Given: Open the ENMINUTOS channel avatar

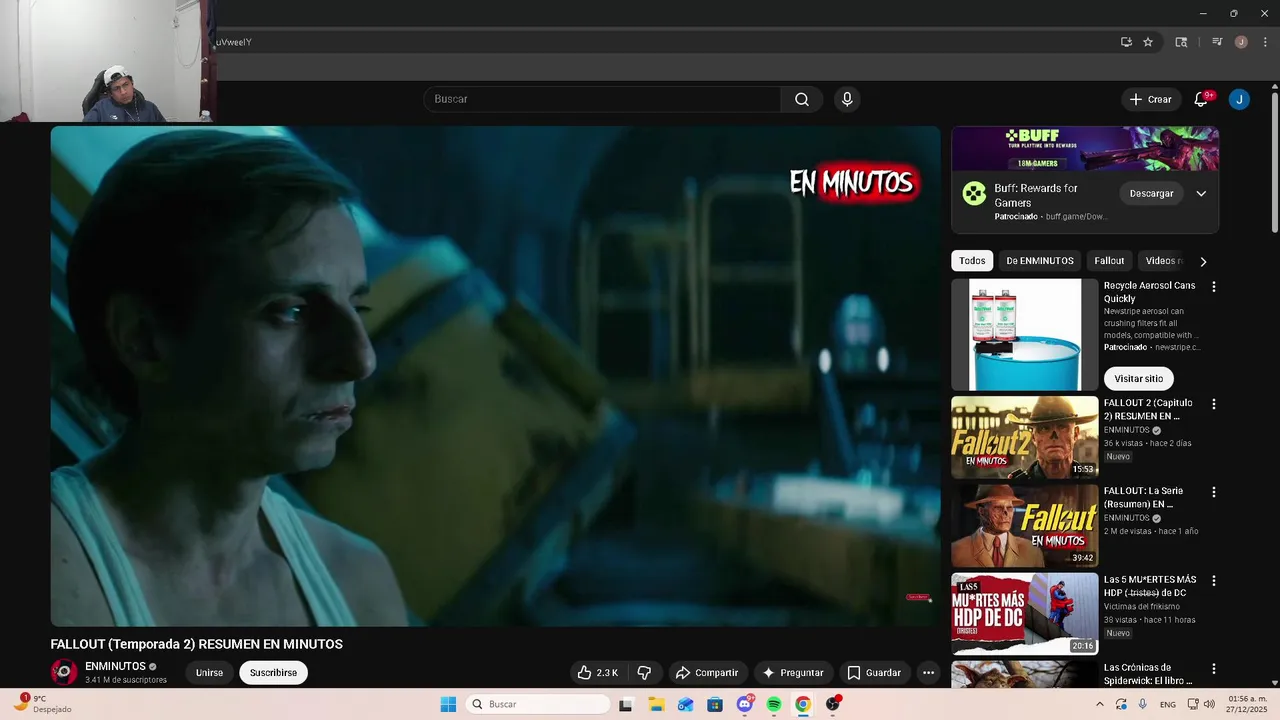Looking at the screenshot, I should [x=64, y=672].
